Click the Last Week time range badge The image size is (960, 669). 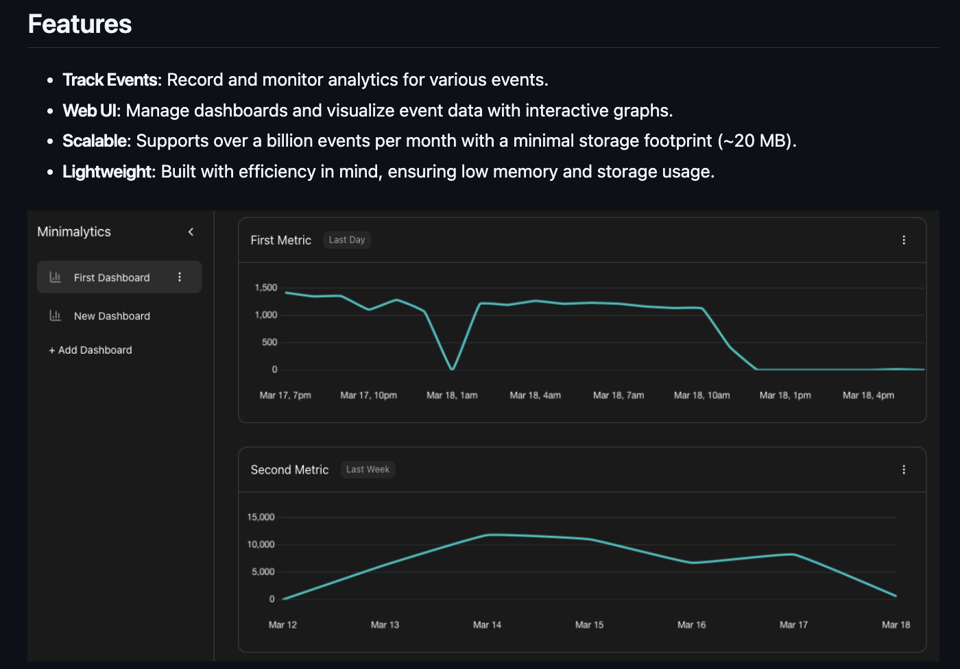point(368,470)
